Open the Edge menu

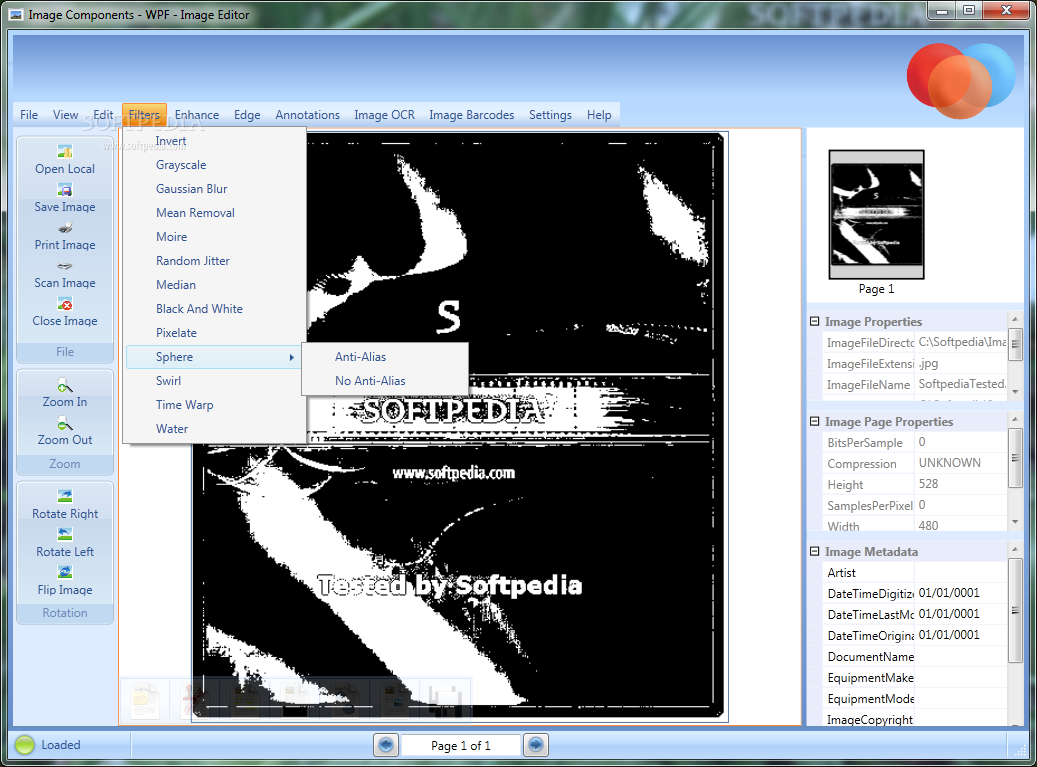click(247, 115)
